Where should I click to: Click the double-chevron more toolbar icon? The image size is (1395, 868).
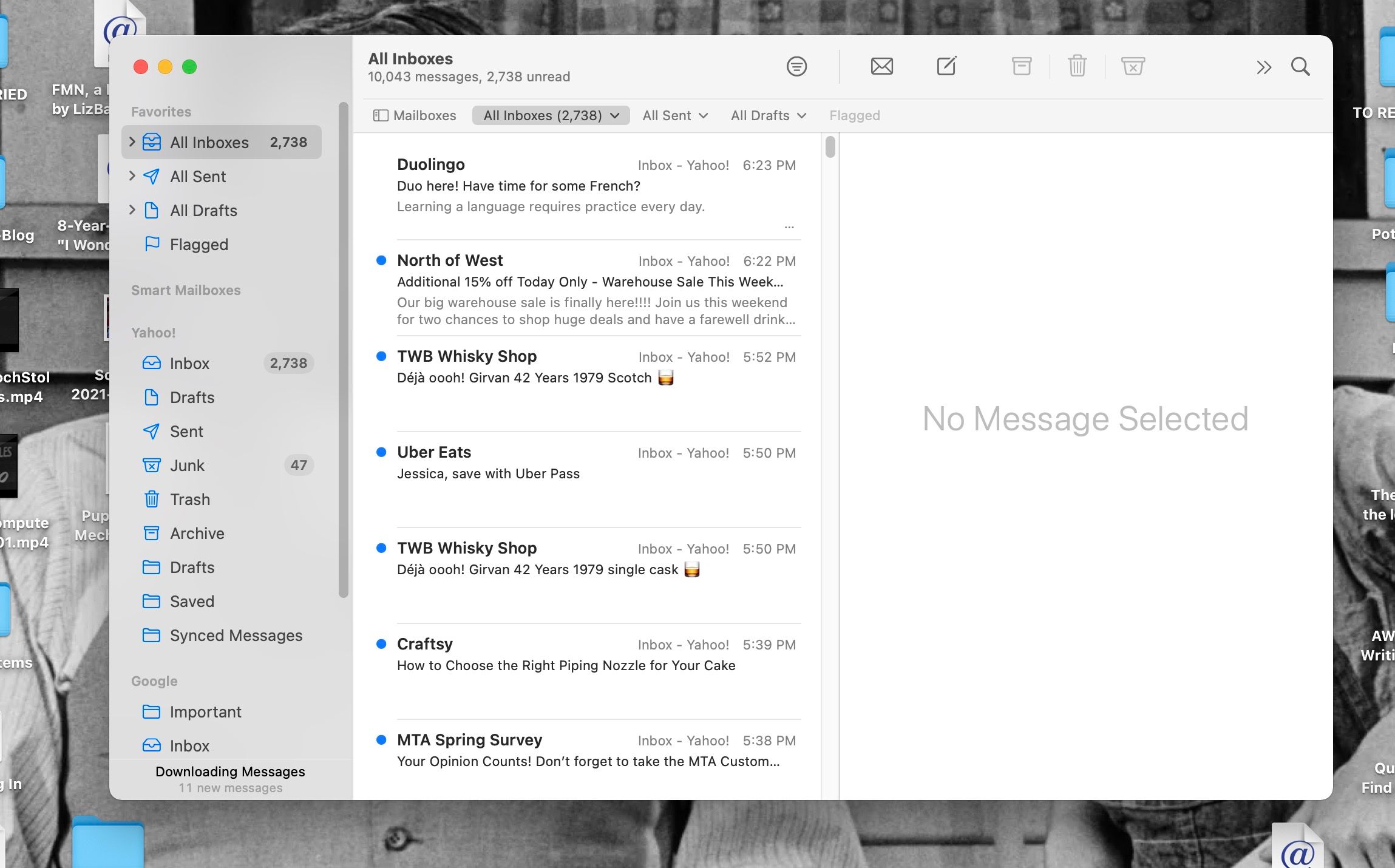click(1264, 67)
